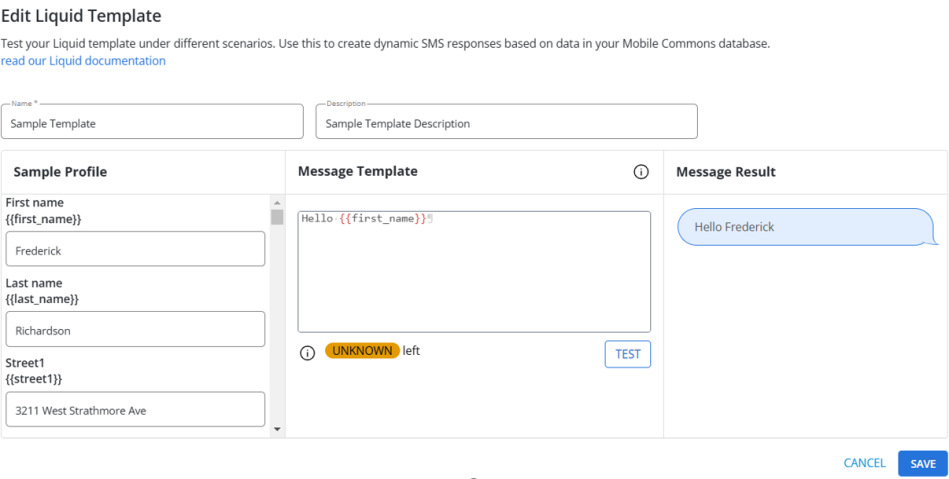Click the Message Result column header

tap(725, 172)
